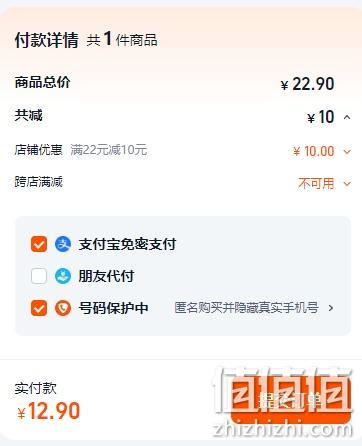Image resolution: width=362 pixels, height=446 pixels.
Task: Enable the 朋友代付 checkbox
Action: 39,276
